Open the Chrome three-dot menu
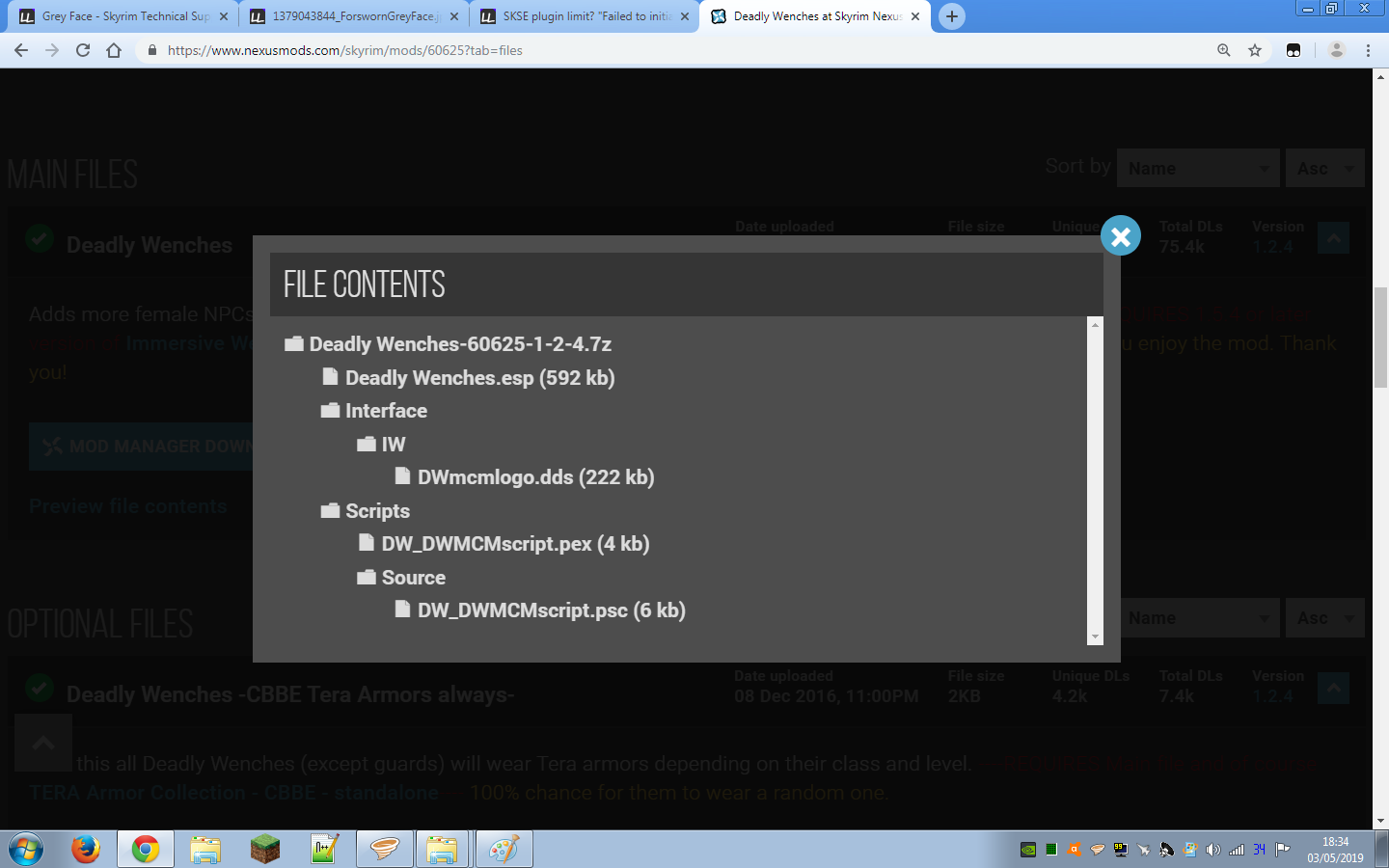Screen dimensions: 1389x868 [1368, 50]
